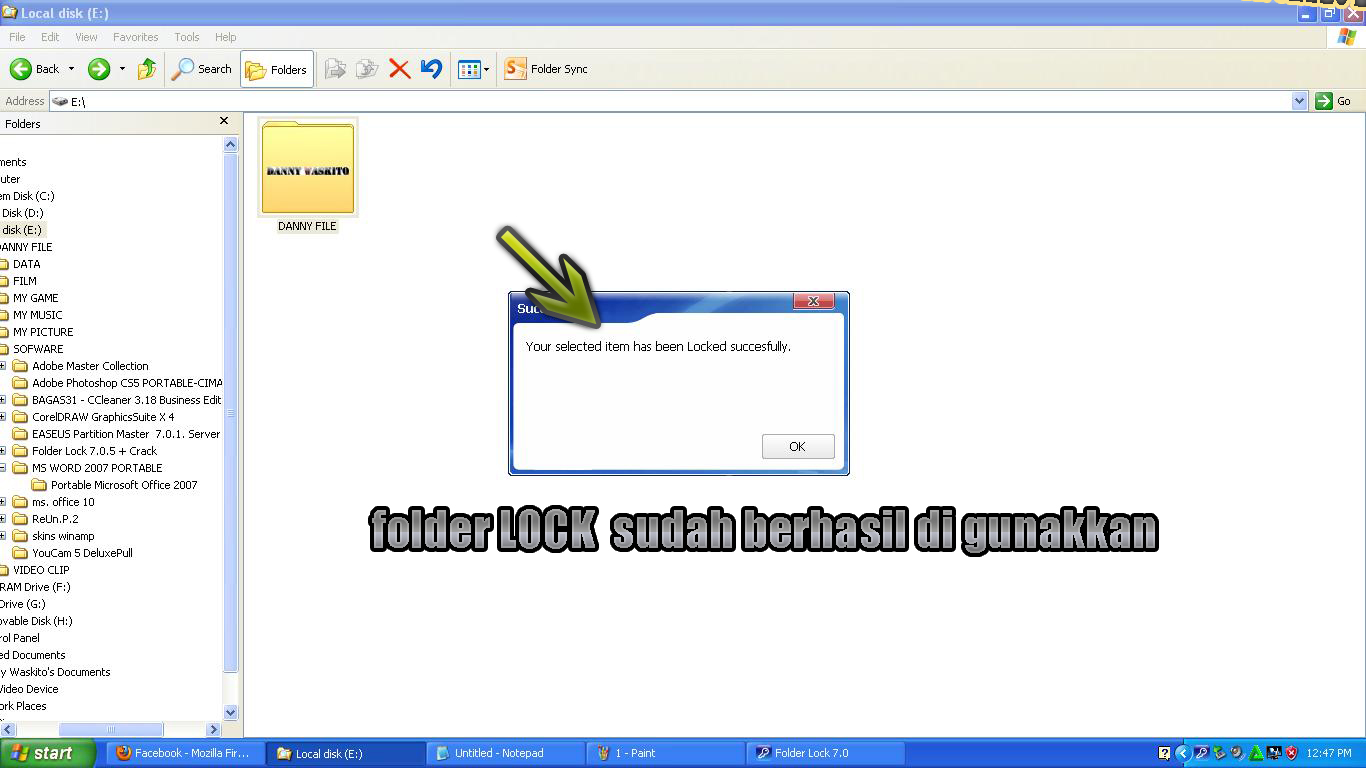Expand the ReUn.P.2 tree node

pos(3,519)
